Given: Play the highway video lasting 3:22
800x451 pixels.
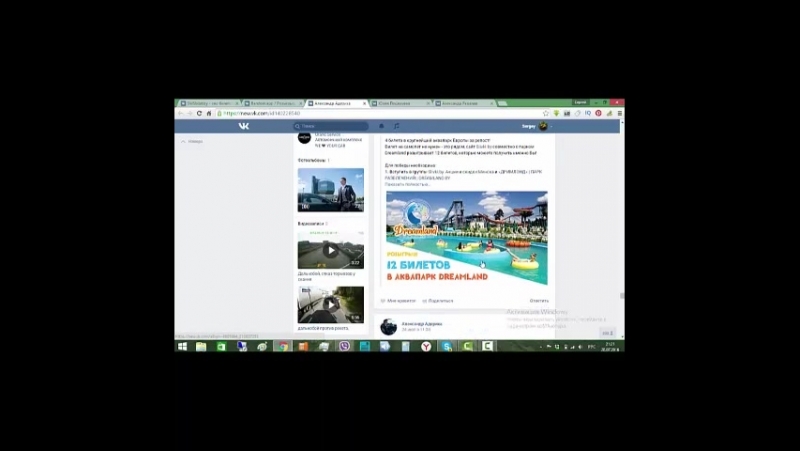Looking at the screenshot, I should pyautogui.click(x=331, y=250).
